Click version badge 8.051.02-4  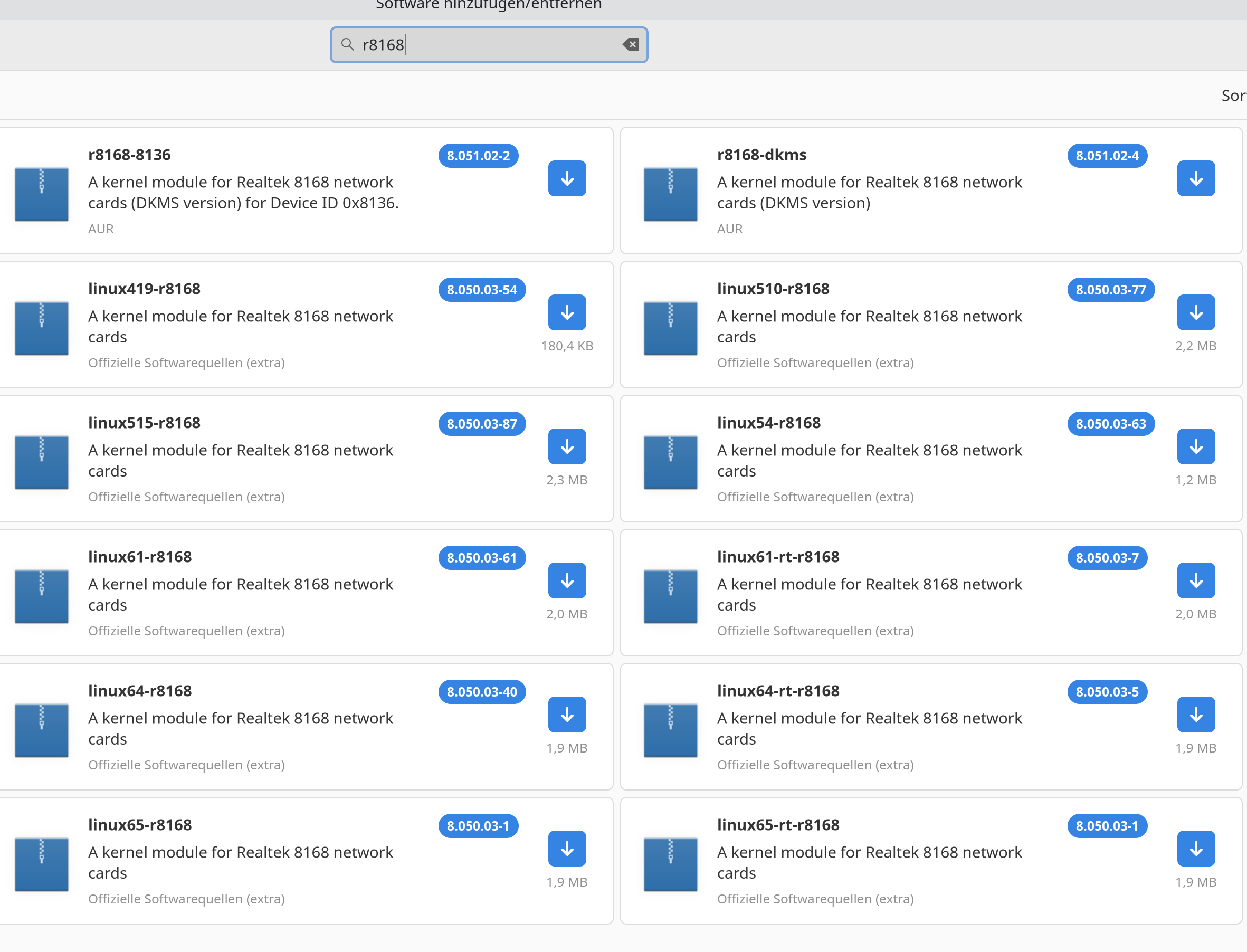pos(1107,155)
